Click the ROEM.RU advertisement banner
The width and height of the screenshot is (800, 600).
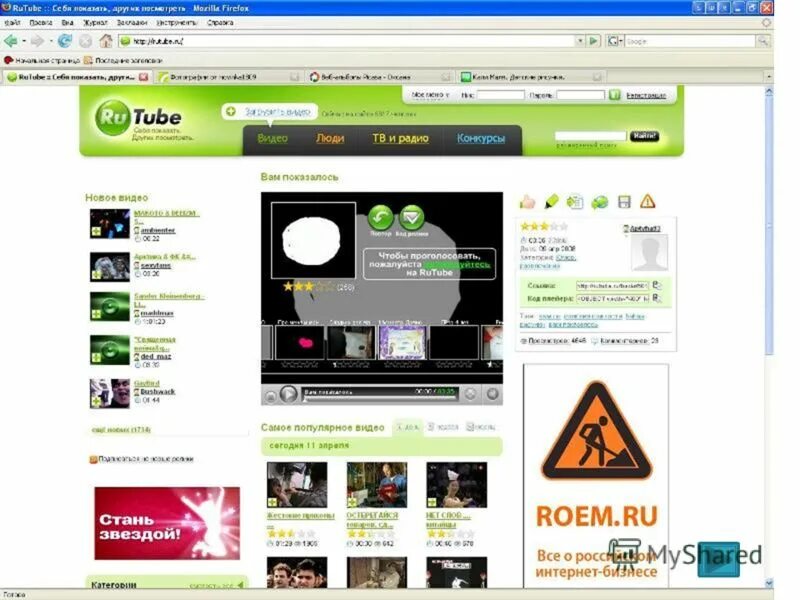596,477
